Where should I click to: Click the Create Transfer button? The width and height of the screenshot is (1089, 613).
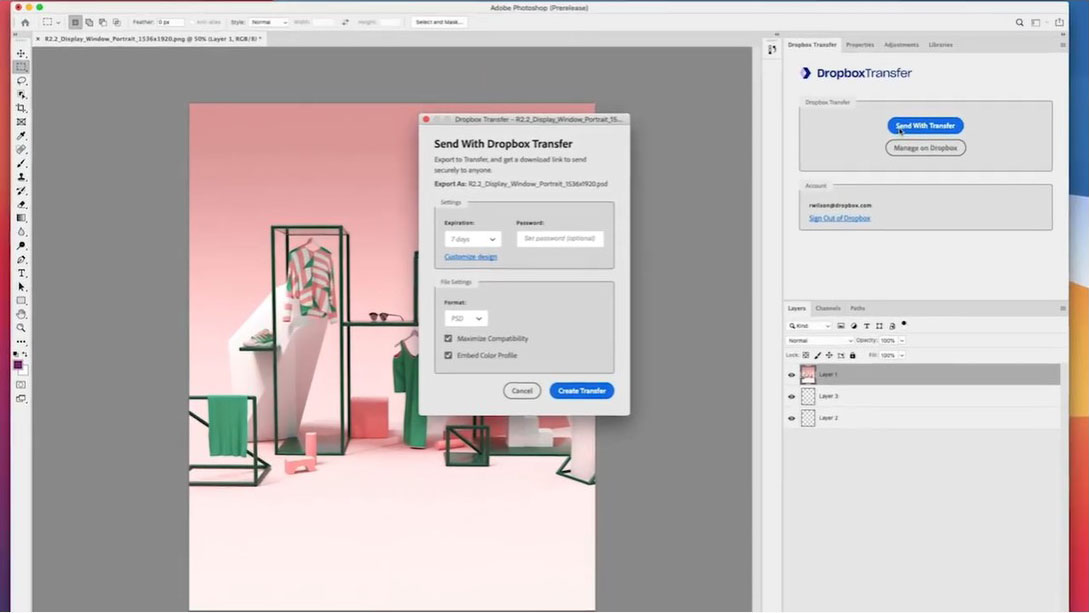pyautogui.click(x=581, y=391)
